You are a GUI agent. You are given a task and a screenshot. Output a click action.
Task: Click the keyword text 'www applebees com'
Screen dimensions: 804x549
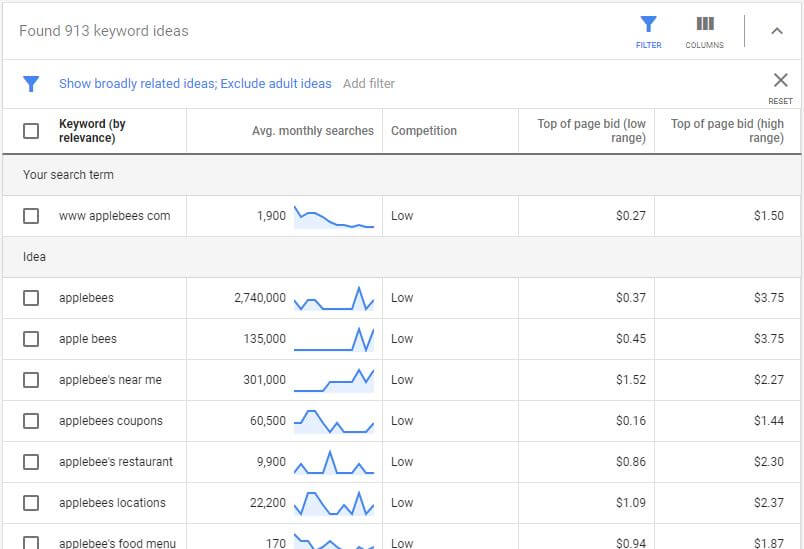click(114, 216)
